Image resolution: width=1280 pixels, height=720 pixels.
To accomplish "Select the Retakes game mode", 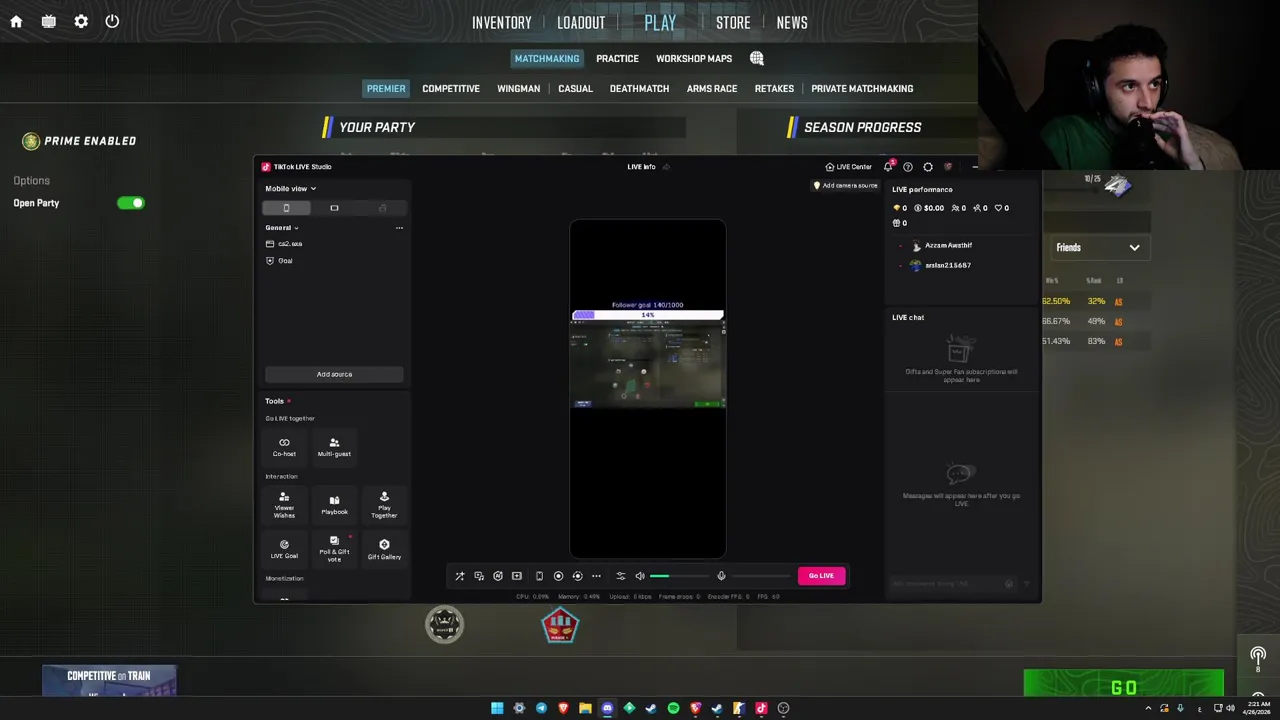I will (x=774, y=88).
